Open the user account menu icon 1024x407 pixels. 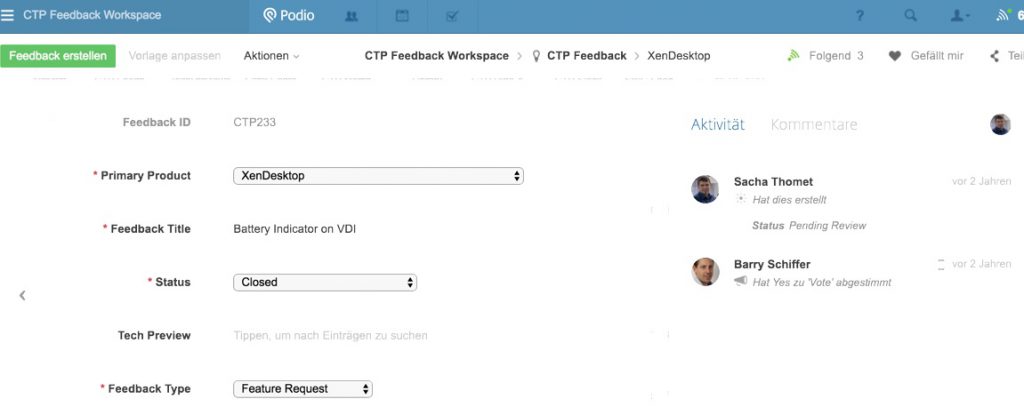click(959, 15)
